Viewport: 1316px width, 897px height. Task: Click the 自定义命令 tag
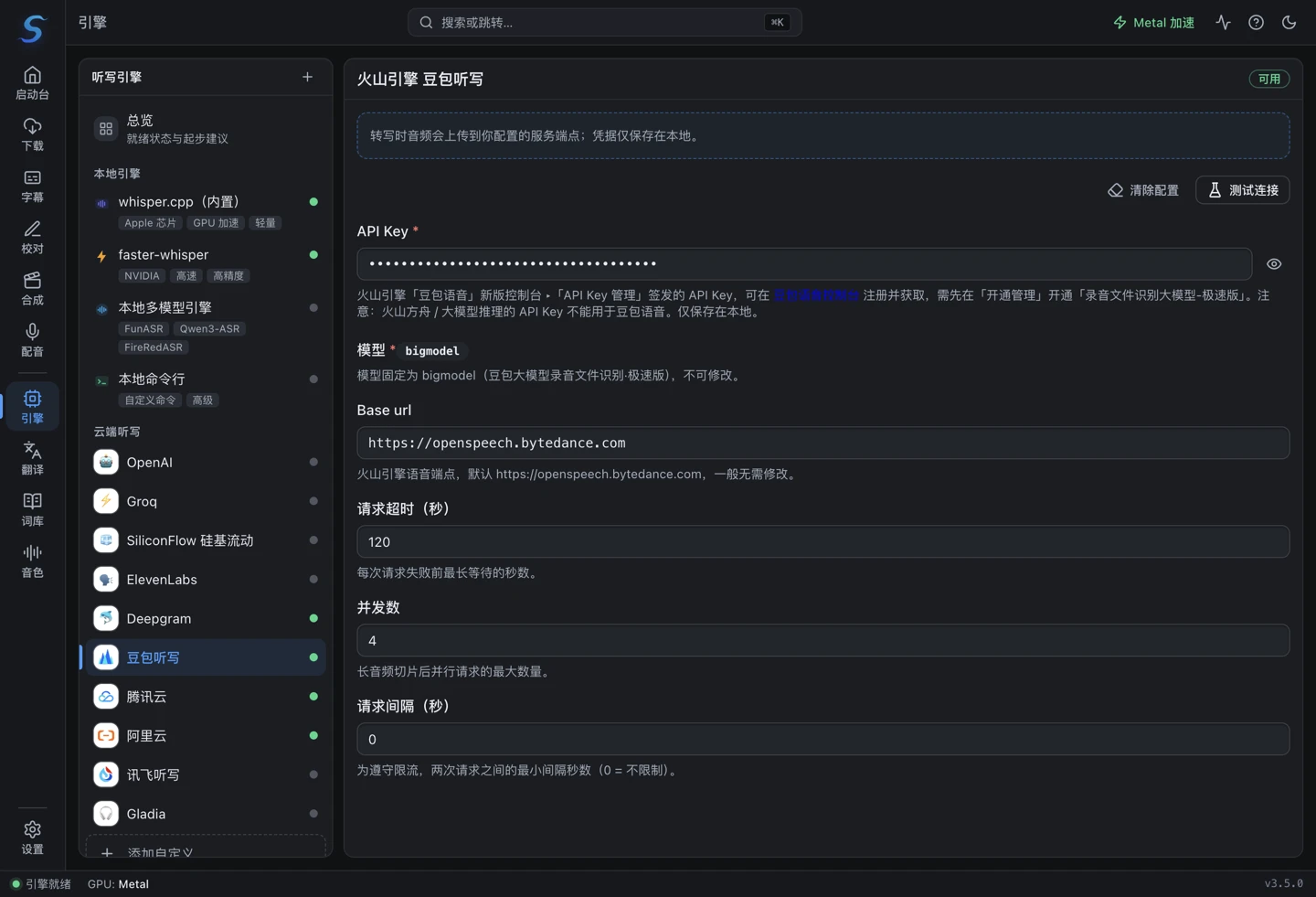click(x=150, y=400)
